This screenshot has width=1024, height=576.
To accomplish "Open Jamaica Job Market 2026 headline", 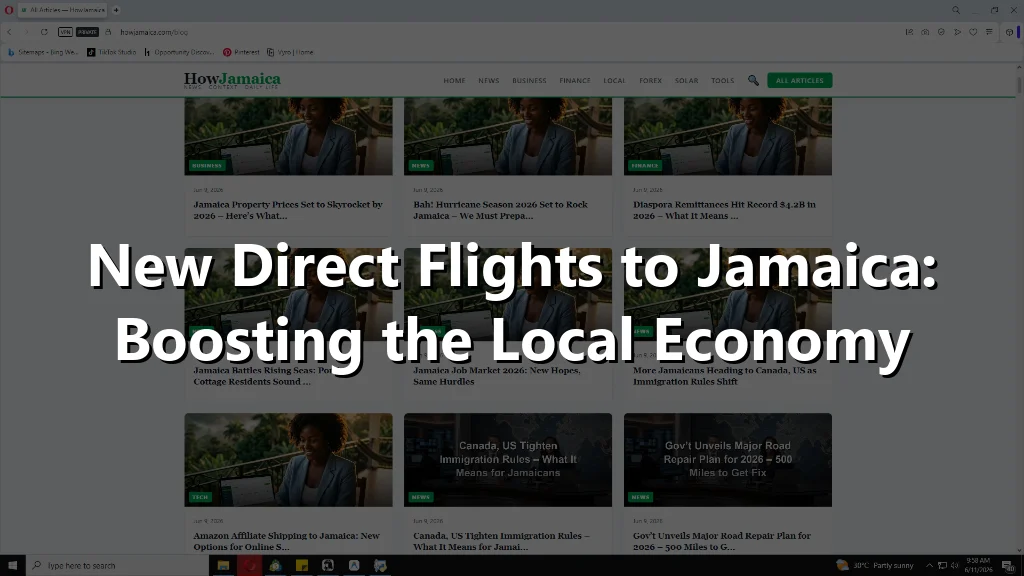I will (496, 376).
